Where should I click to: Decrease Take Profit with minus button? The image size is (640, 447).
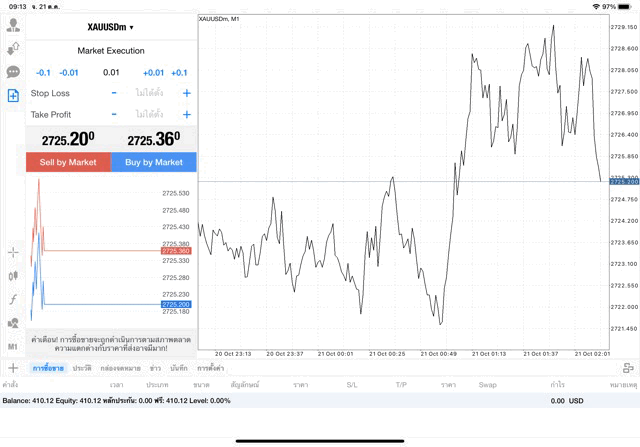[x=114, y=115]
